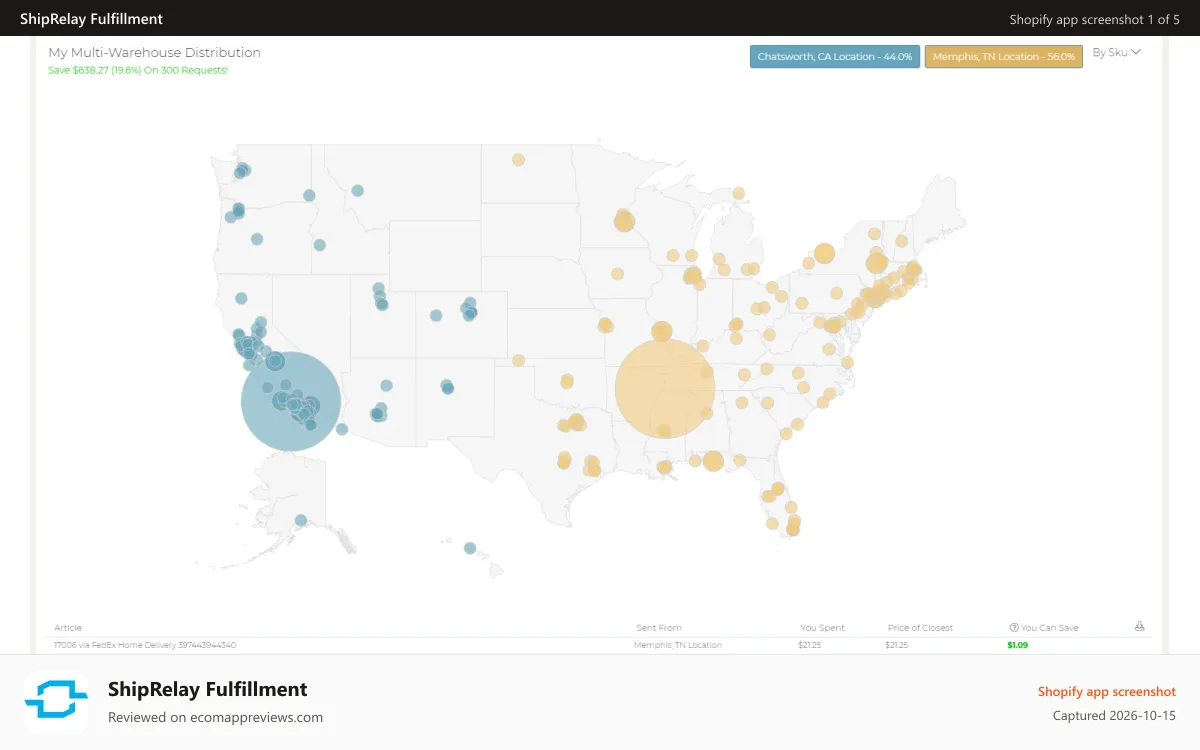The height and width of the screenshot is (750, 1200).
Task: Click the download icon above the savings table
Action: (x=1139, y=627)
